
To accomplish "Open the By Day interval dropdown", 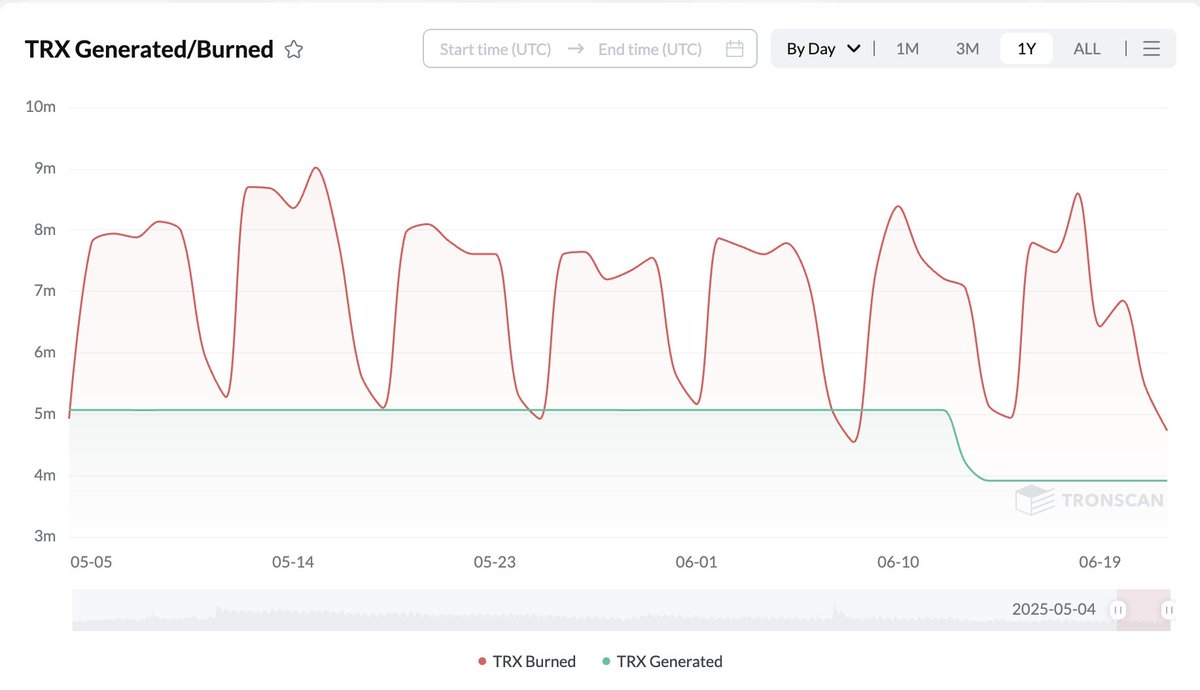I will tap(820, 48).
